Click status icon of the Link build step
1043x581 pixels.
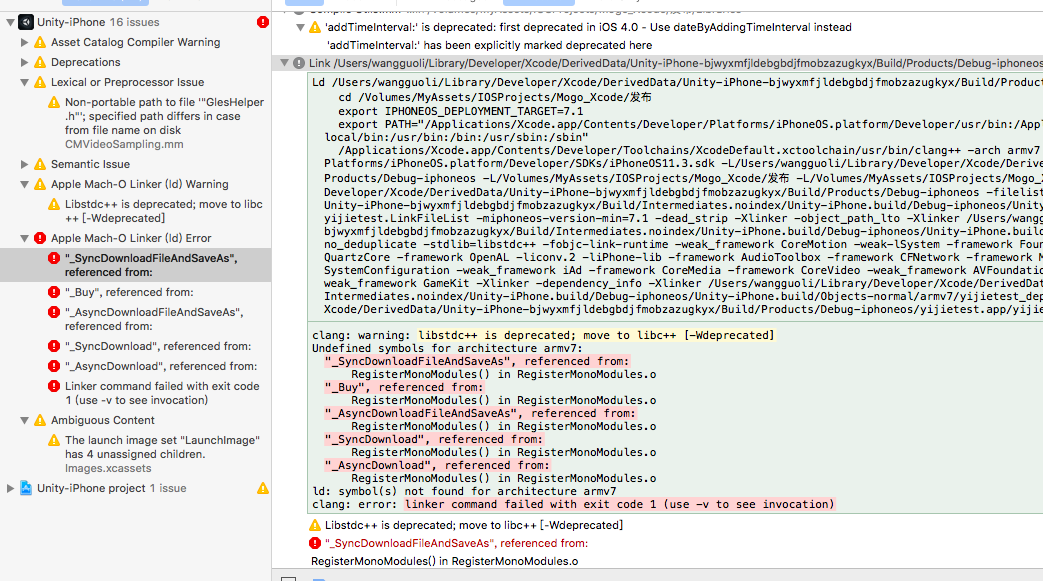[299, 63]
